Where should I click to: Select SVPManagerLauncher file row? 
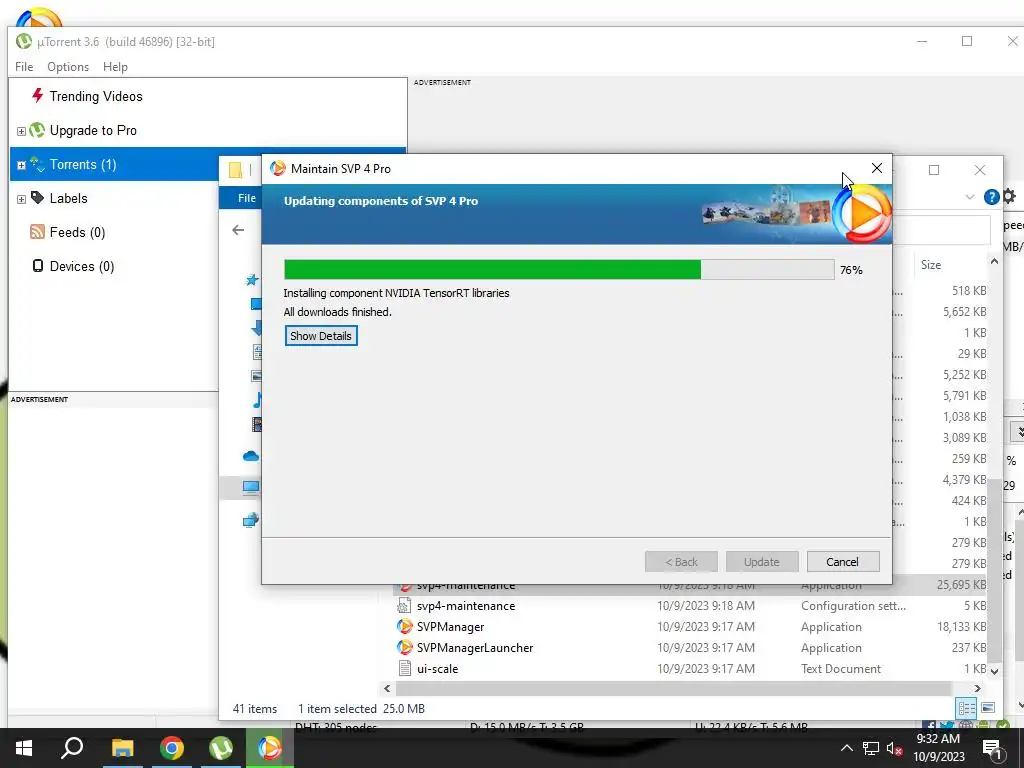(x=690, y=648)
